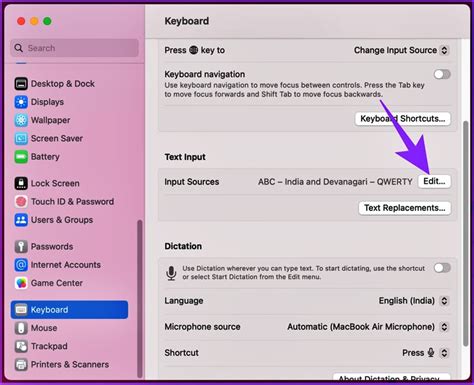Click the Dictation section heading
474x385 pixels.
click(183, 246)
